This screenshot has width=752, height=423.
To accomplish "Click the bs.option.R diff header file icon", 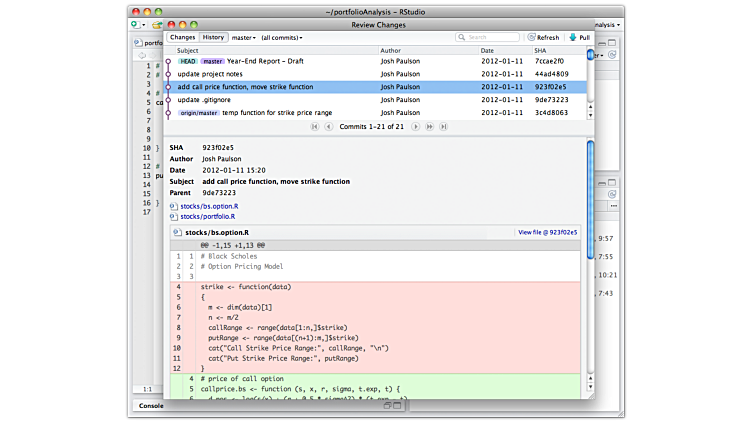I will 177,232.
